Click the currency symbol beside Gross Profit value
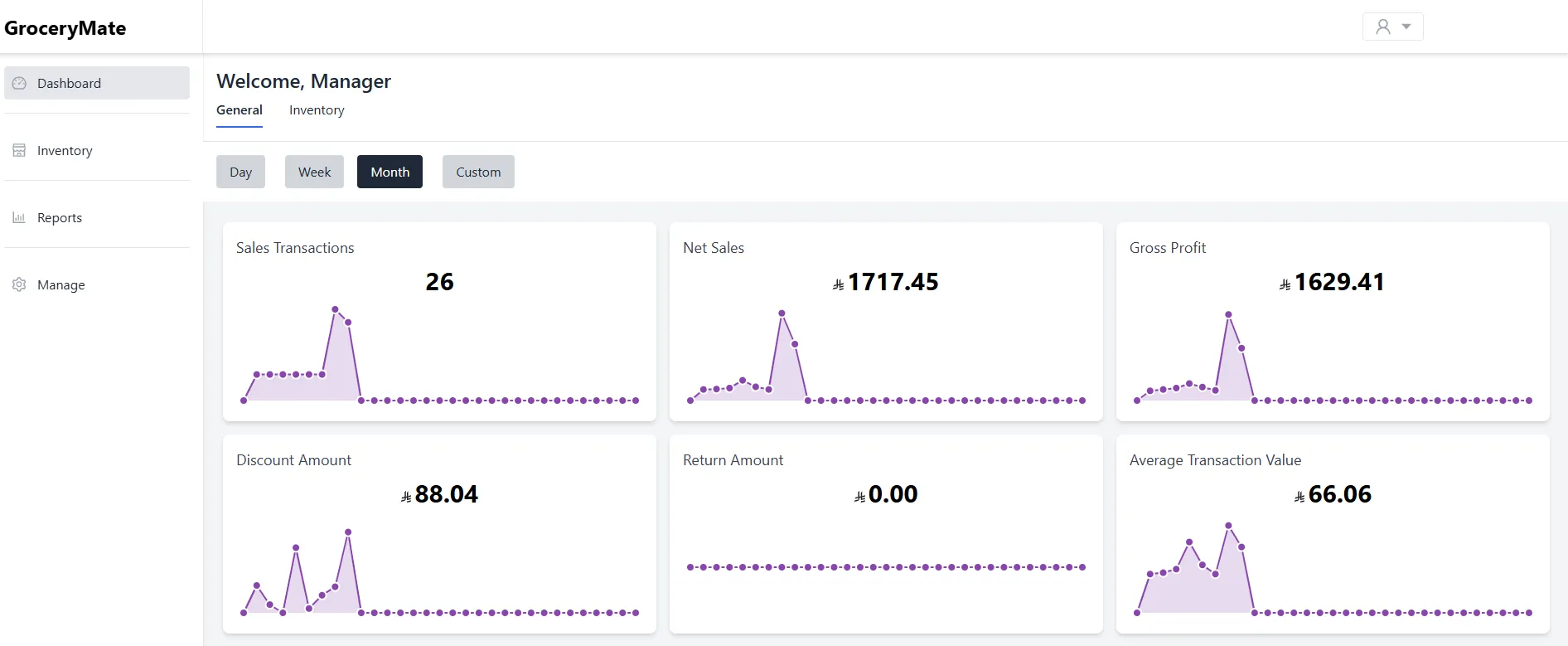The height and width of the screenshot is (646, 1568). (x=1285, y=284)
